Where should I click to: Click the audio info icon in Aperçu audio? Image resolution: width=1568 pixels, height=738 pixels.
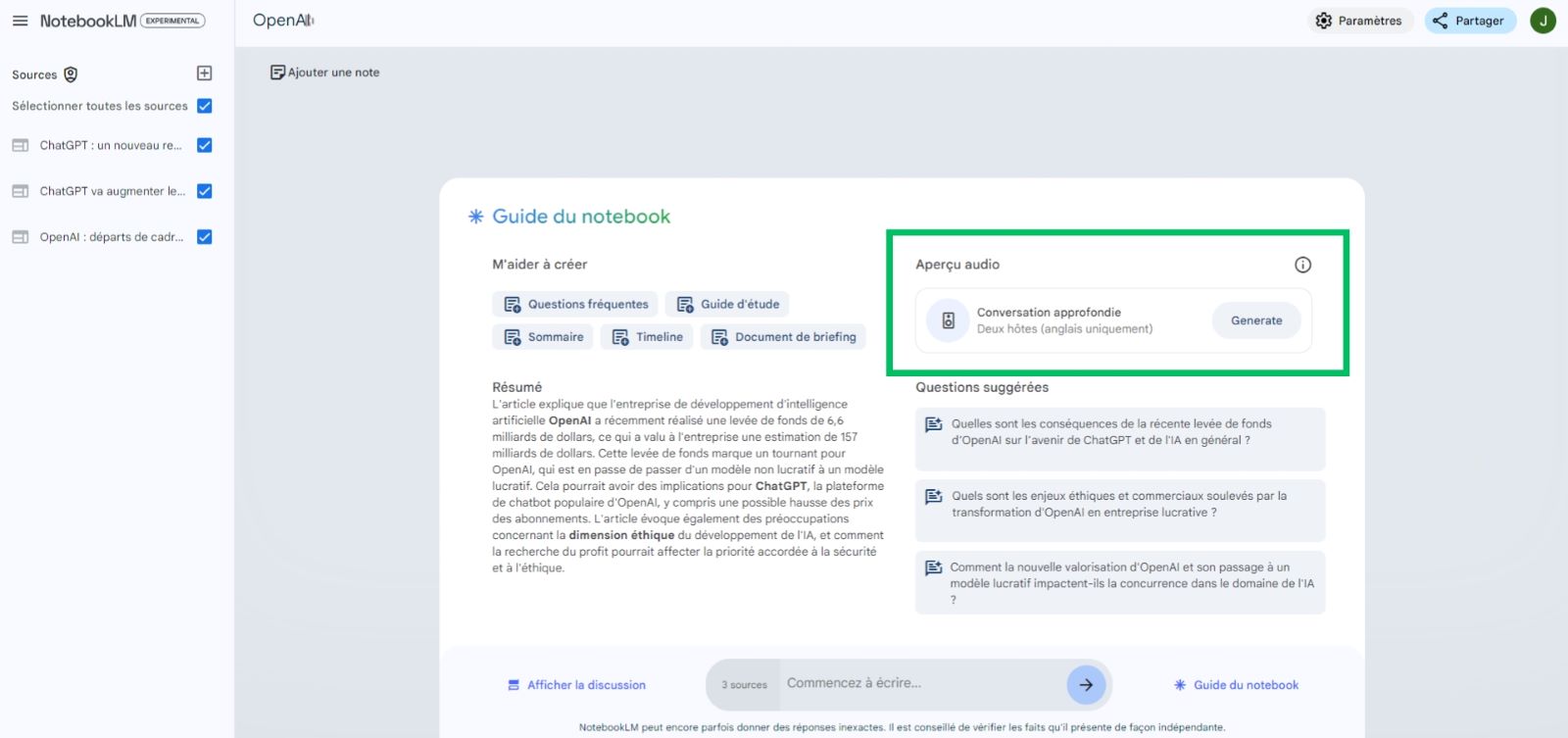1302,265
